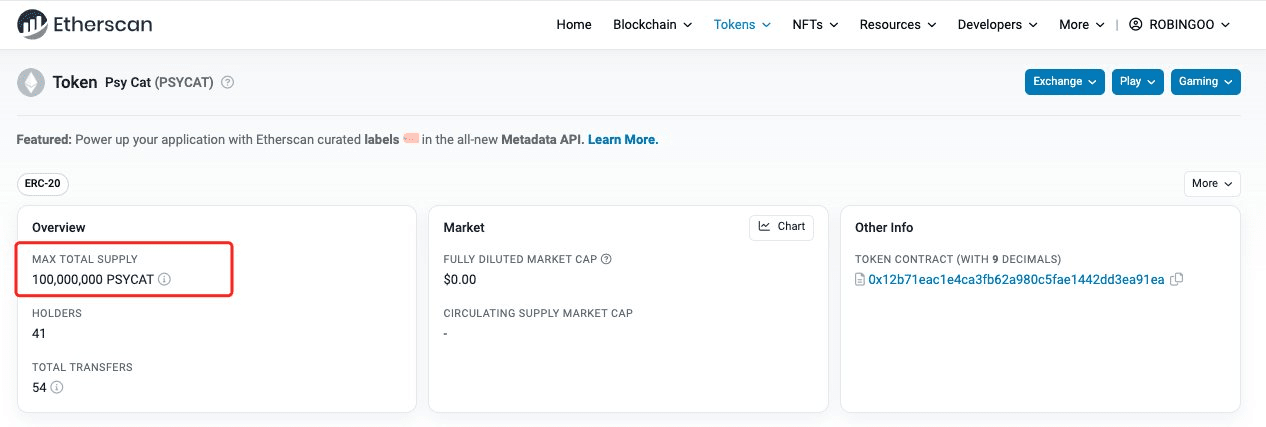
Task: Expand the Play dropdown button
Action: [1138, 82]
